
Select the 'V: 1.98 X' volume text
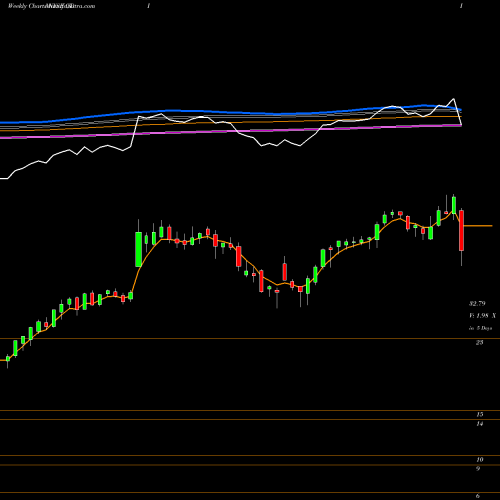(482, 315)
